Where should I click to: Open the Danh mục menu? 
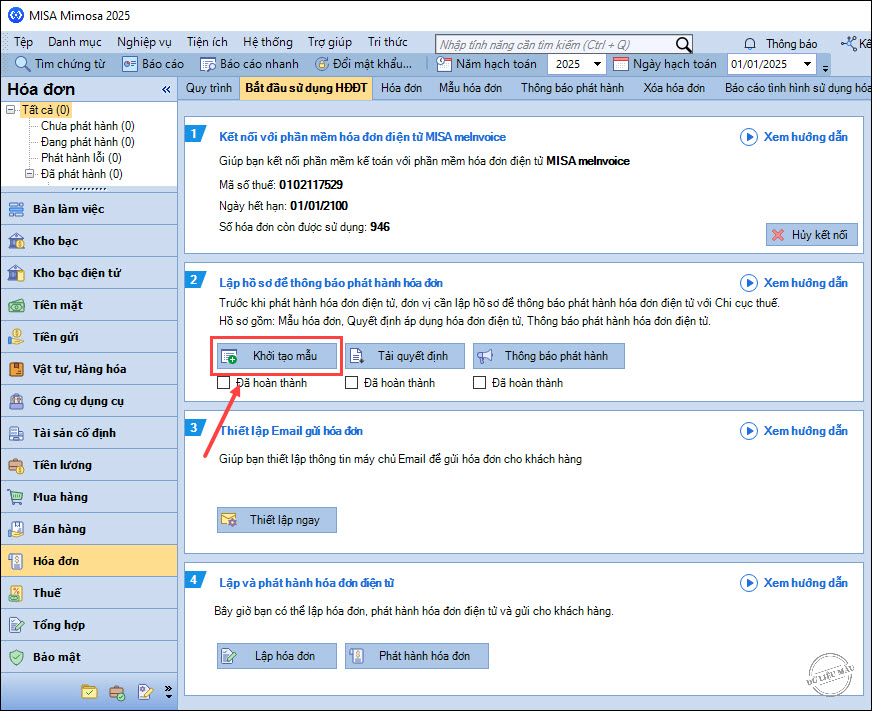(75, 42)
